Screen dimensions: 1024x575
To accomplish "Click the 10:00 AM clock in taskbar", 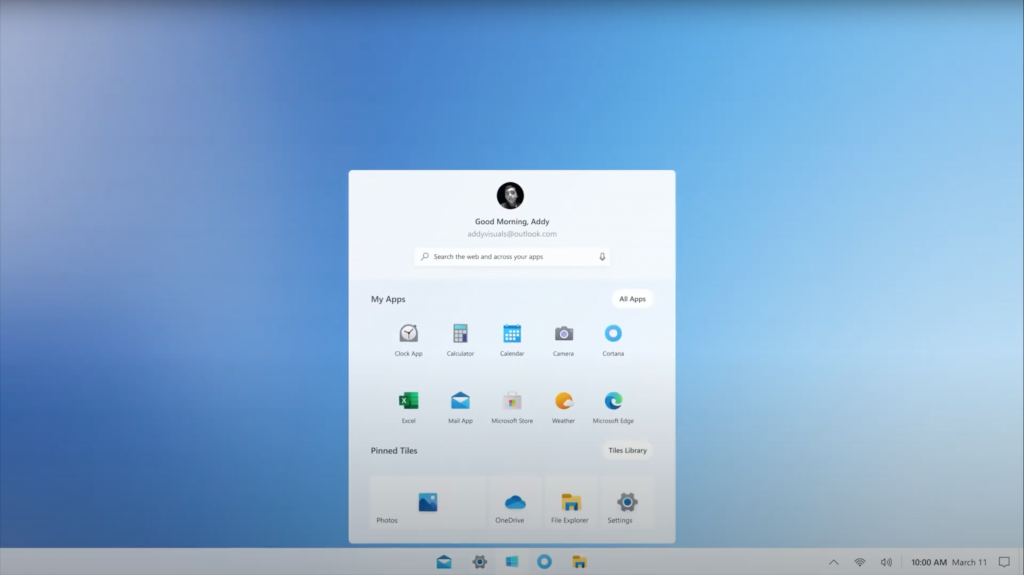I will pos(929,562).
